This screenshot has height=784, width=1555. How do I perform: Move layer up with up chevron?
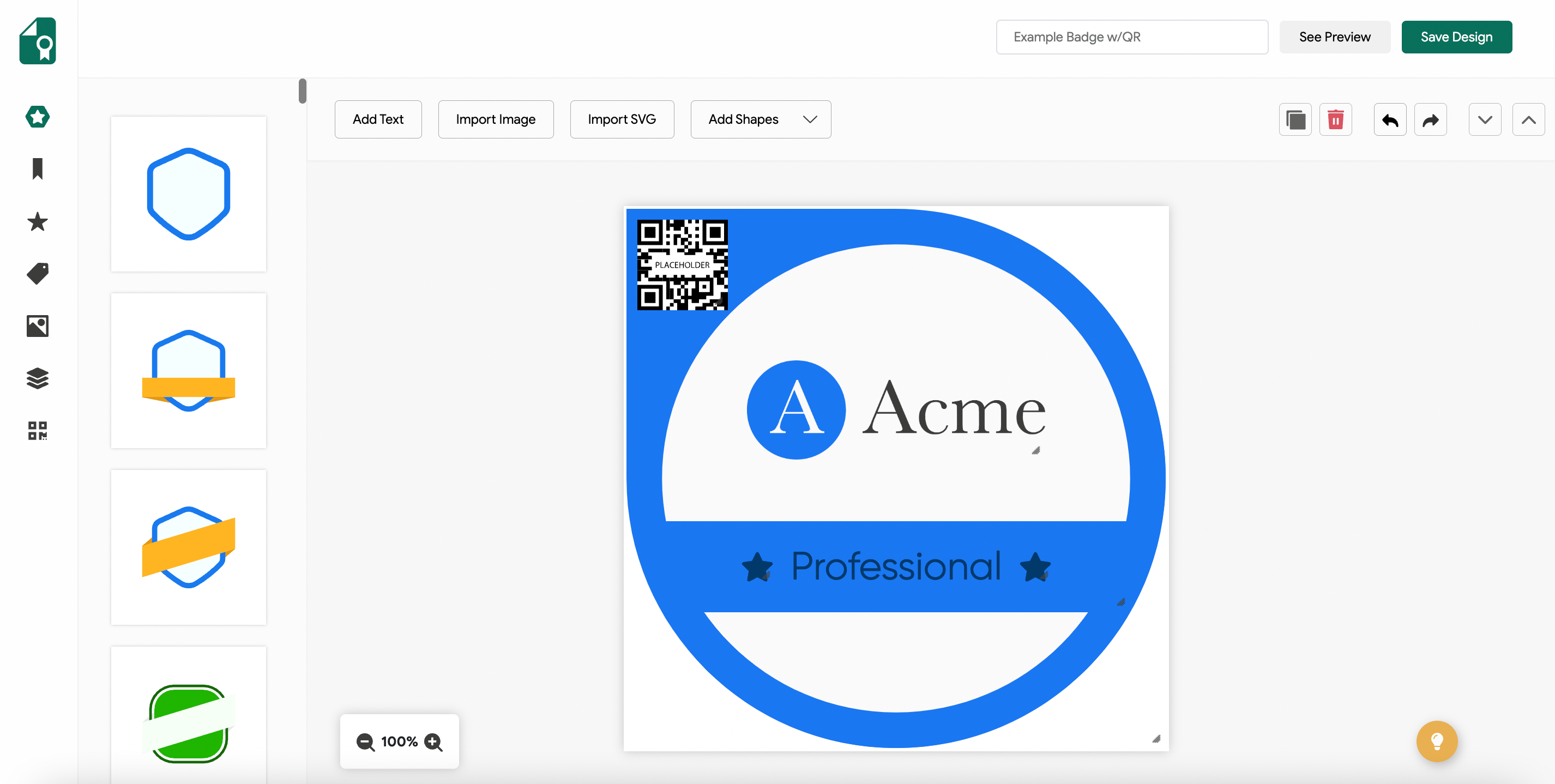(x=1528, y=119)
